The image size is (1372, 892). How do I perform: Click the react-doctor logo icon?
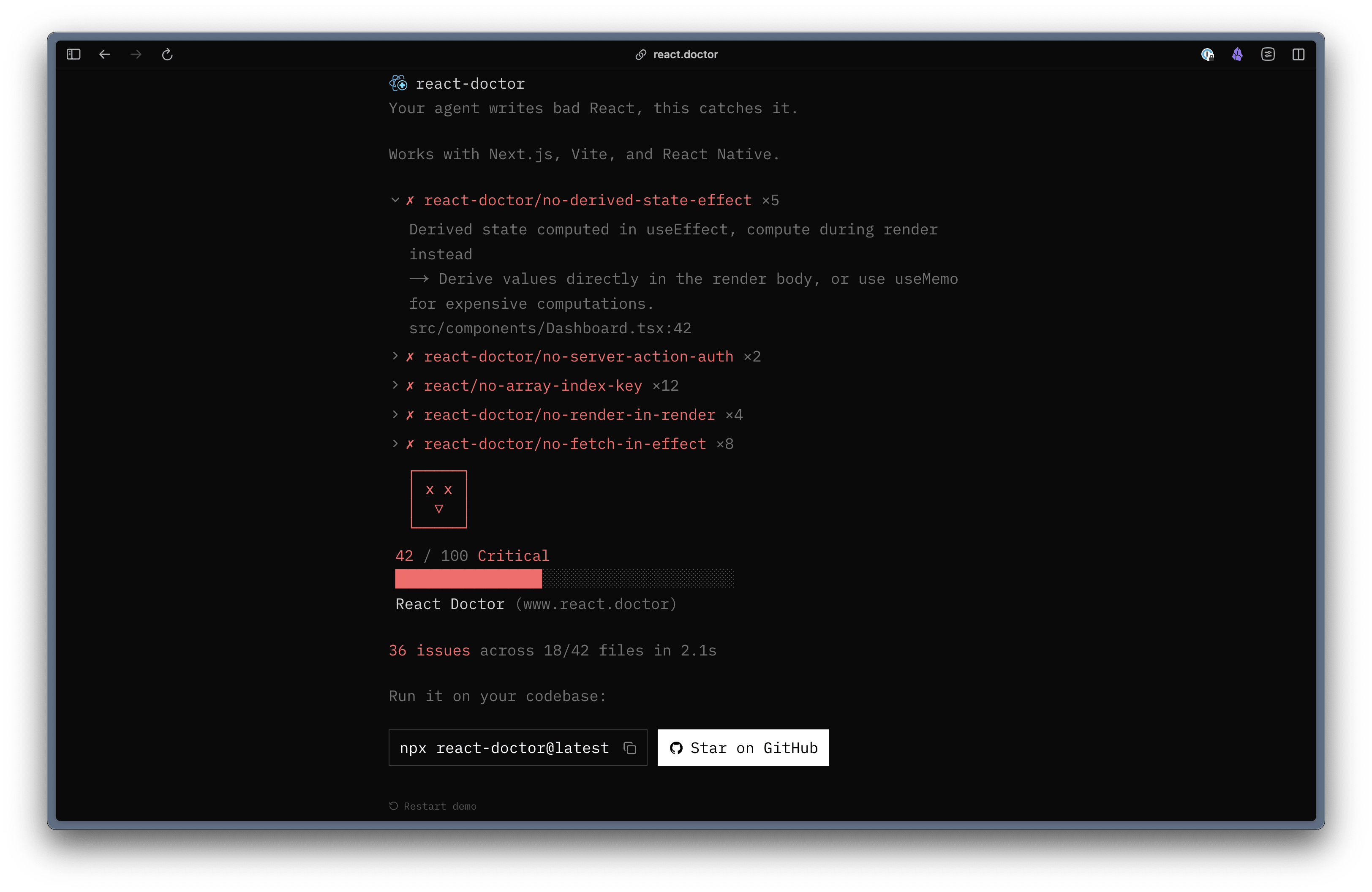tap(398, 84)
